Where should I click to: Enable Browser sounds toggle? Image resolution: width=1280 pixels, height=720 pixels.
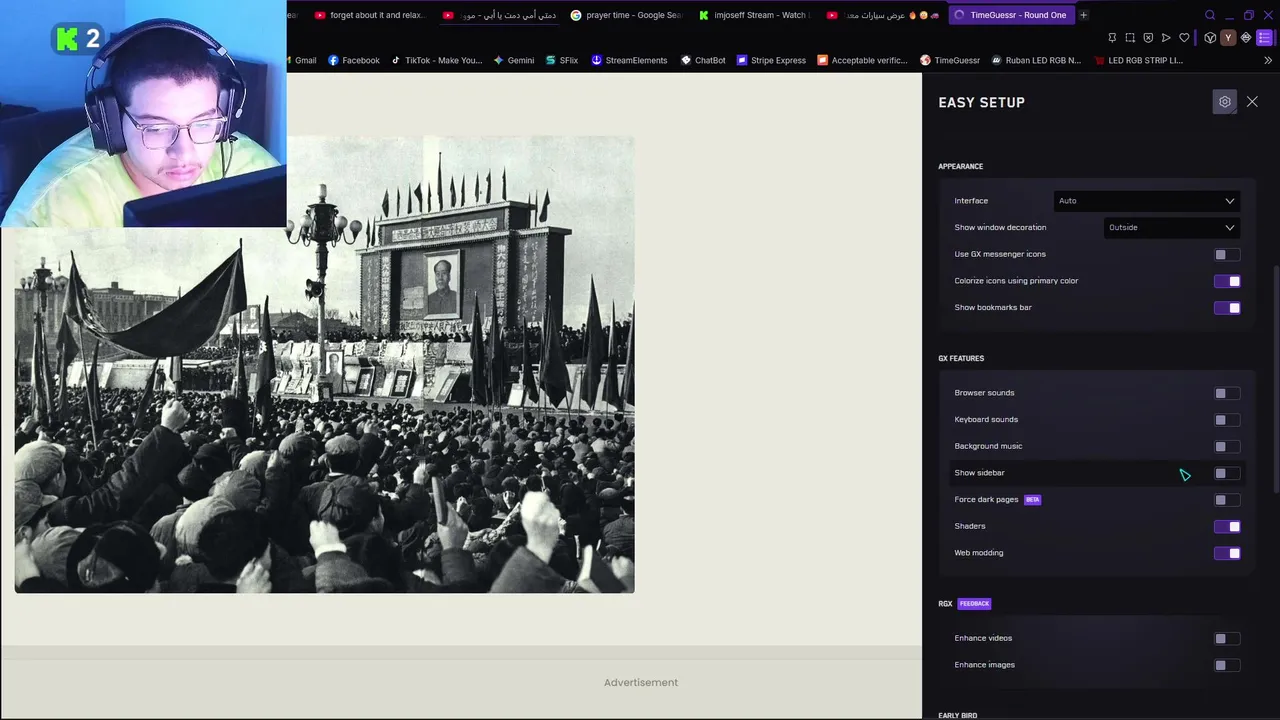click(x=1227, y=393)
